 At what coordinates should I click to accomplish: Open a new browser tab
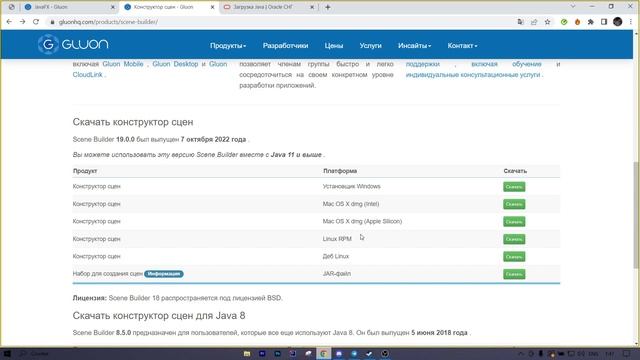(x=327, y=7)
